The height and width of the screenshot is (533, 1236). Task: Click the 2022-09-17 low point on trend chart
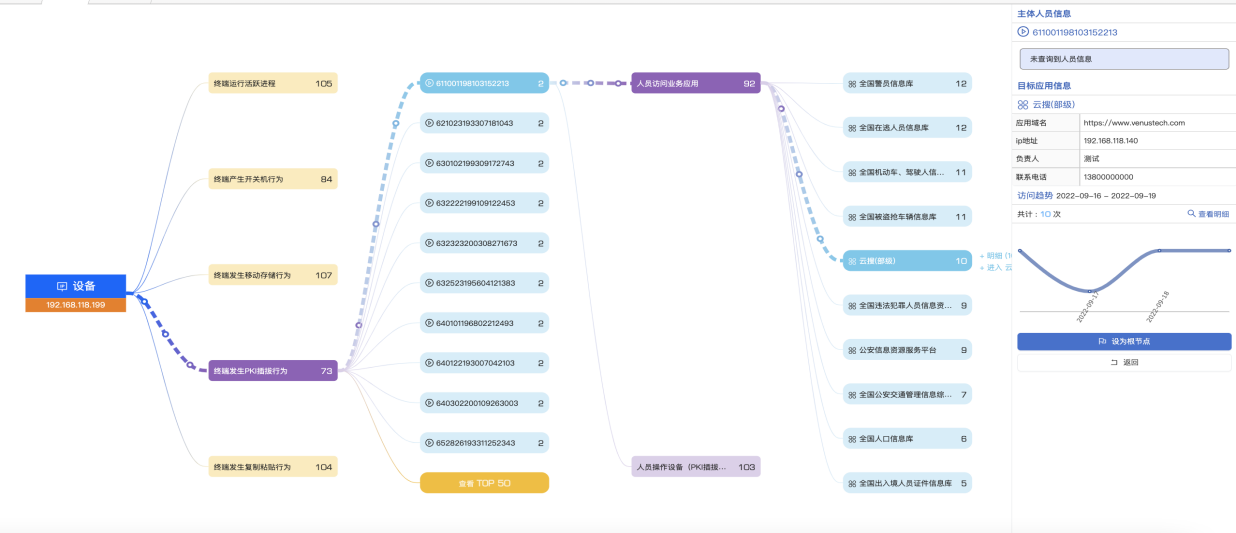[x=1090, y=291]
